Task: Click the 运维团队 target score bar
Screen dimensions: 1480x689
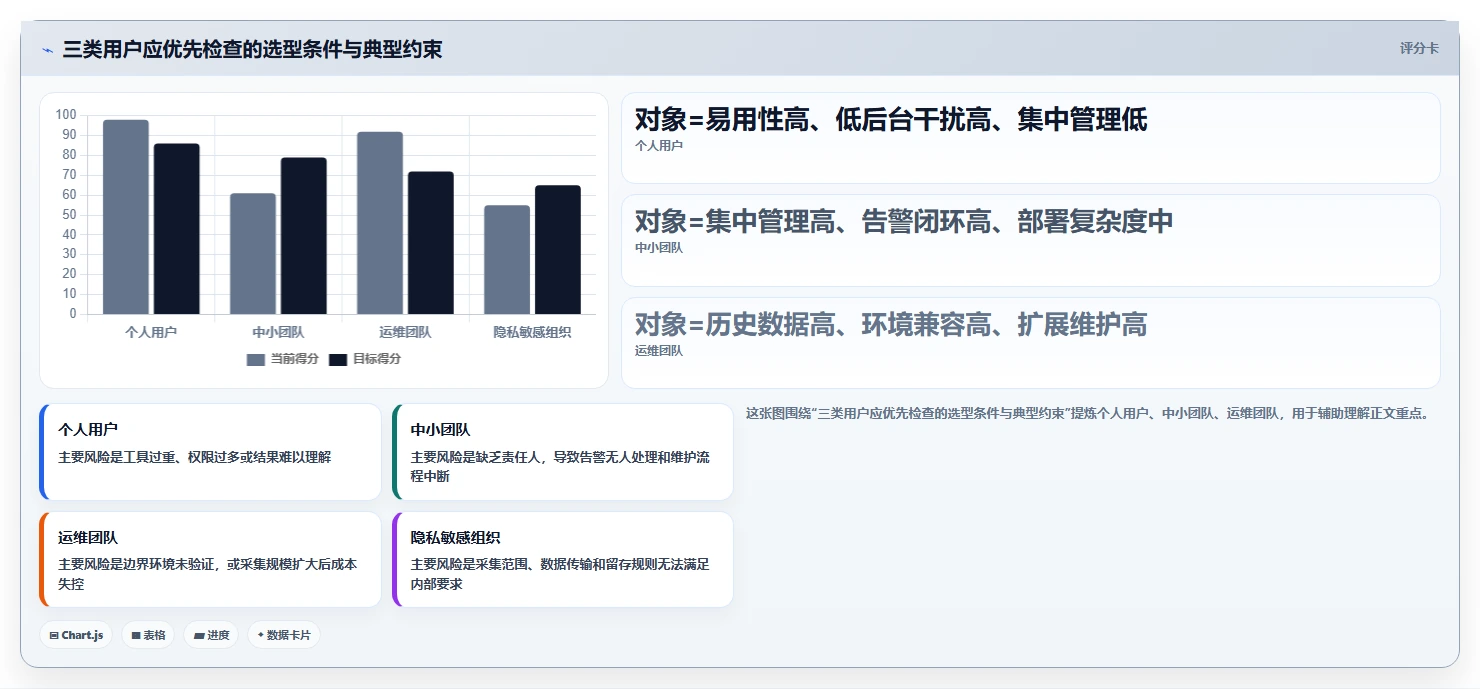Action: click(431, 243)
